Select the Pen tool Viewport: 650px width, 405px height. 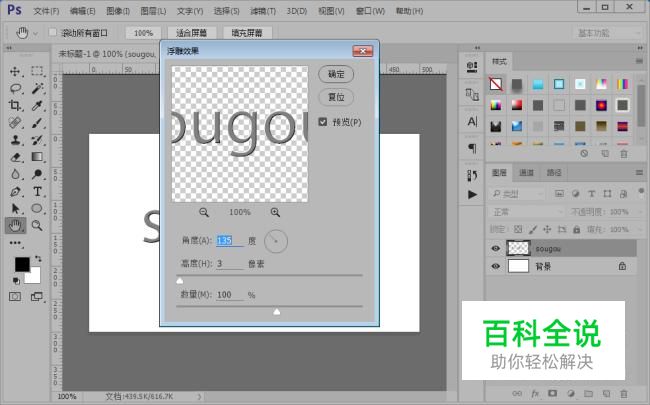15,192
